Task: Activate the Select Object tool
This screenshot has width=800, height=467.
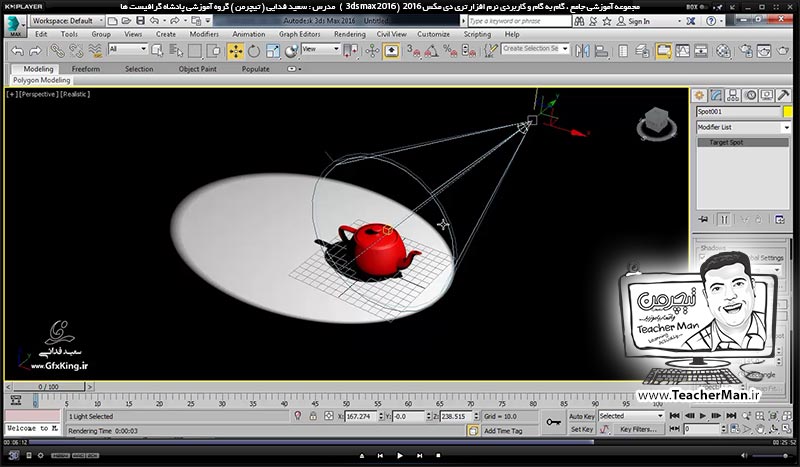Action: pos(158,51)
